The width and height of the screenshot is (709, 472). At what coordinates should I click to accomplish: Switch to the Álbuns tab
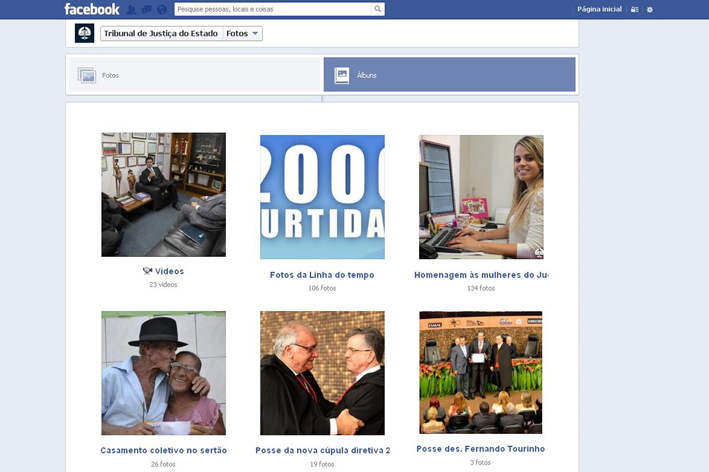449,75
